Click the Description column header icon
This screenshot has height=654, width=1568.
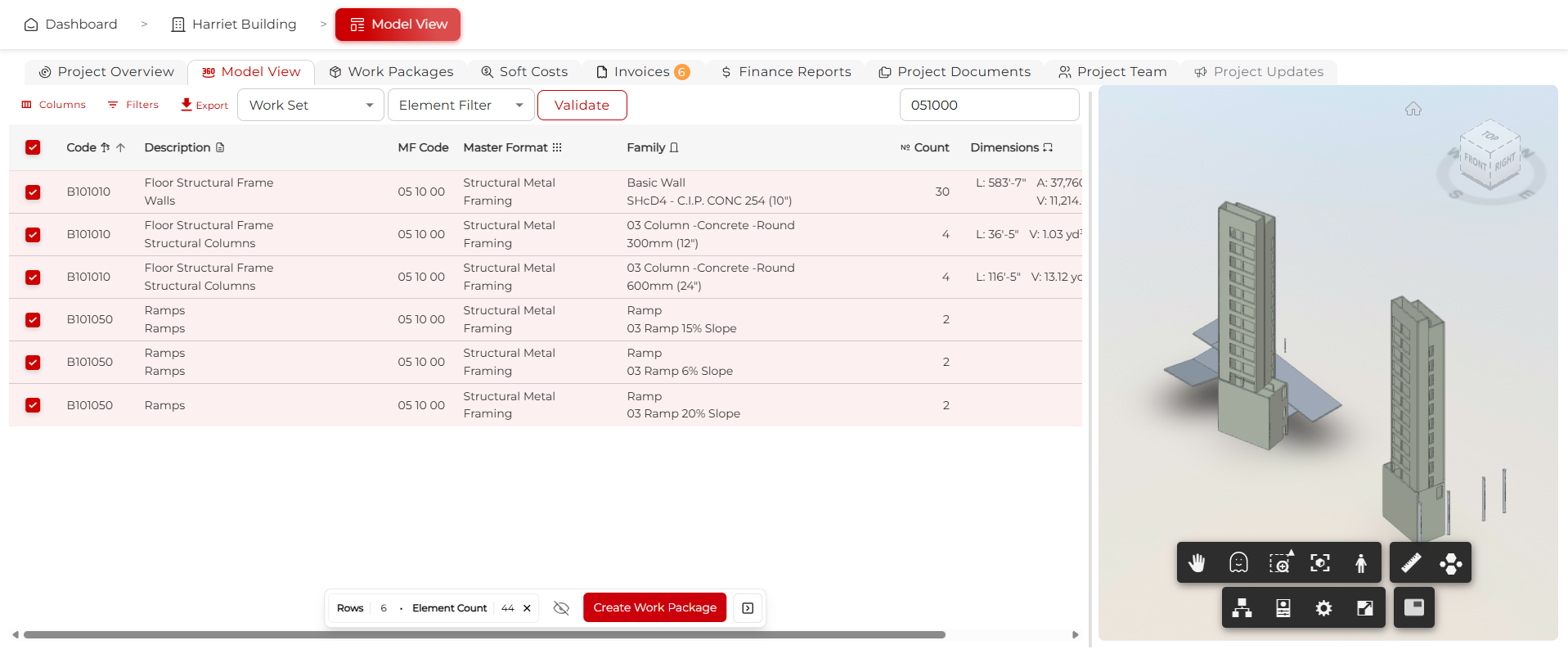[x=220, y=147]
